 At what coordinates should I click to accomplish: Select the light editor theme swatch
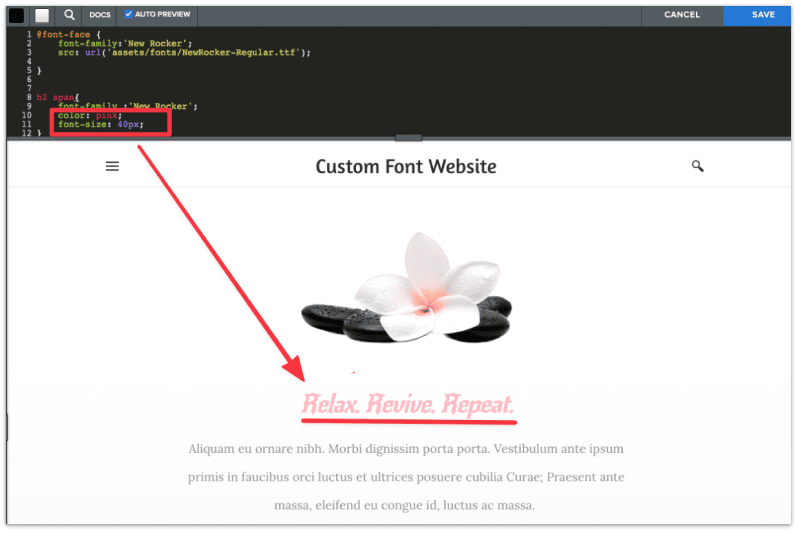[x=42, y=15]
